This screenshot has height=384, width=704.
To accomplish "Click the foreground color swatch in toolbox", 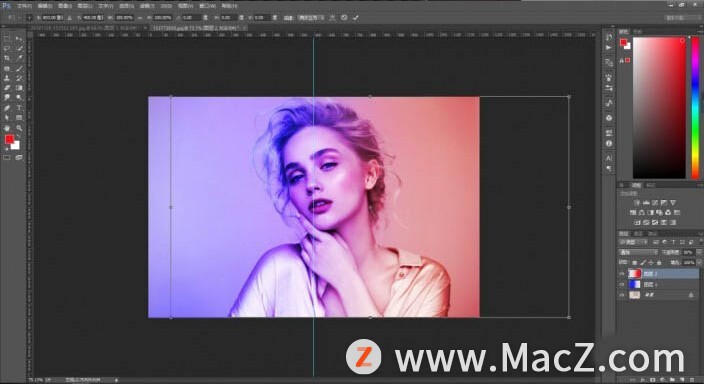I will point(9,140).
